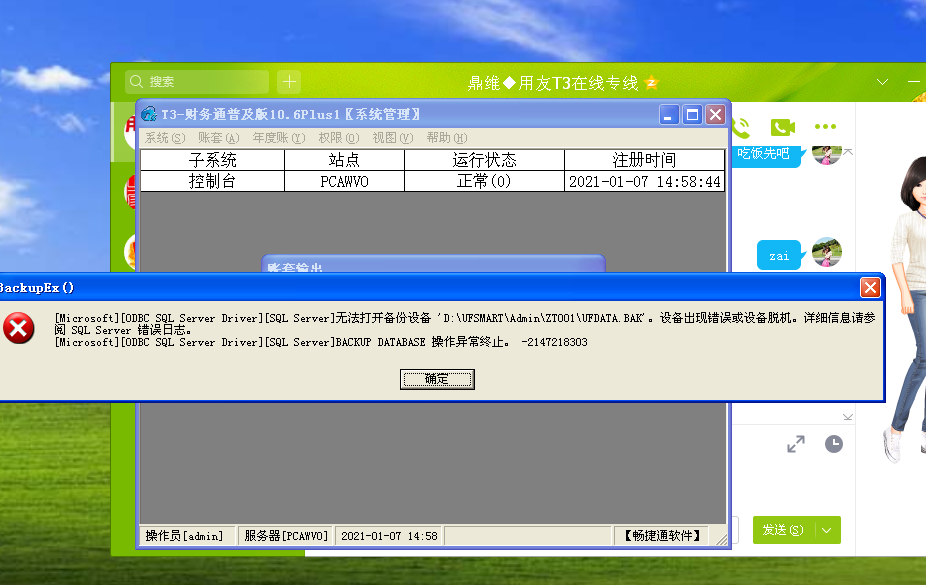
Task: Click the 子系统 column header
Action: click(213, 160)
